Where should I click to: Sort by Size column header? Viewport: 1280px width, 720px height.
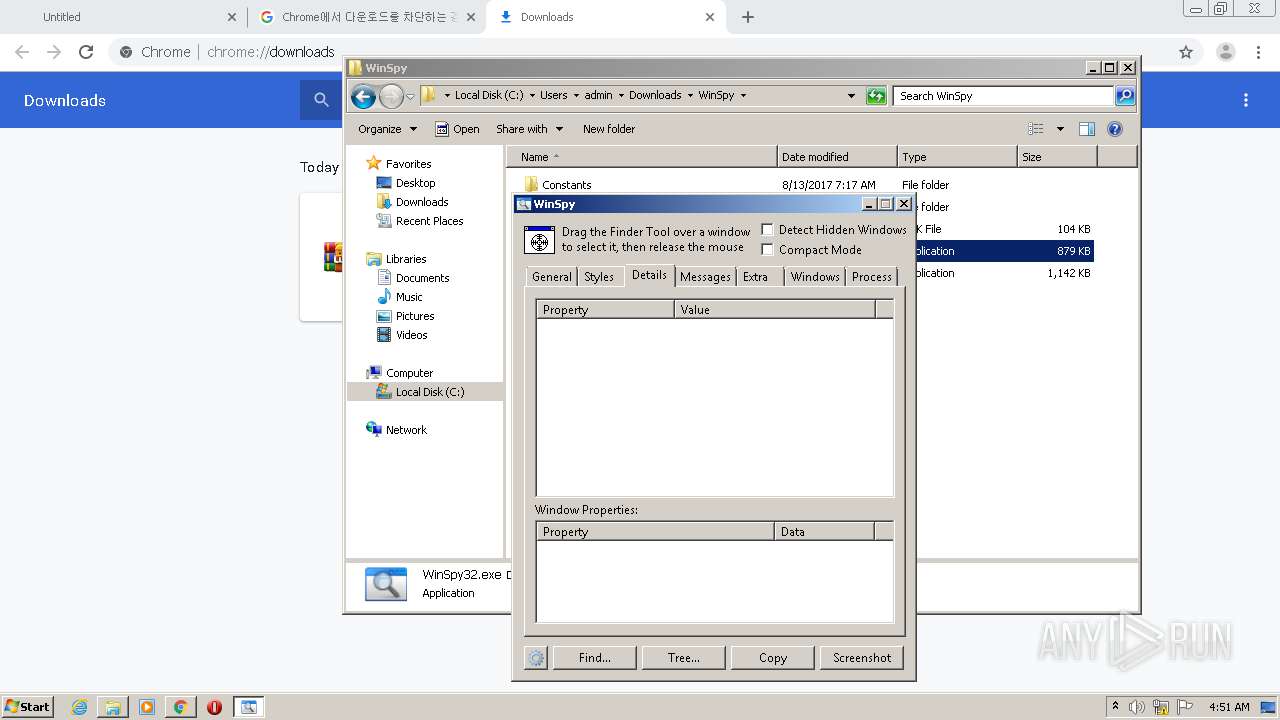coord(1057,157)
